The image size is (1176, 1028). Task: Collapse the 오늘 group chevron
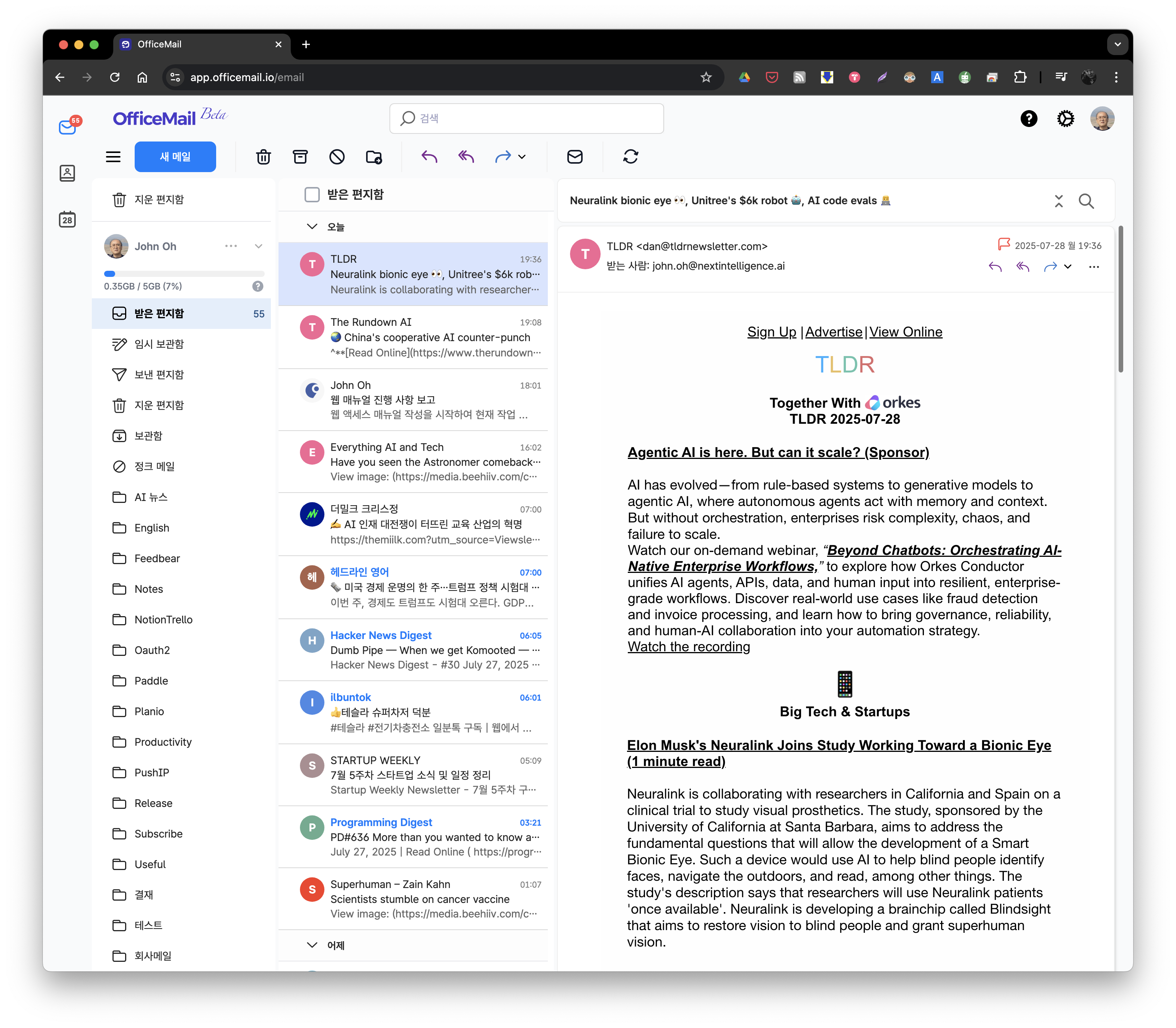coord(312,226)
